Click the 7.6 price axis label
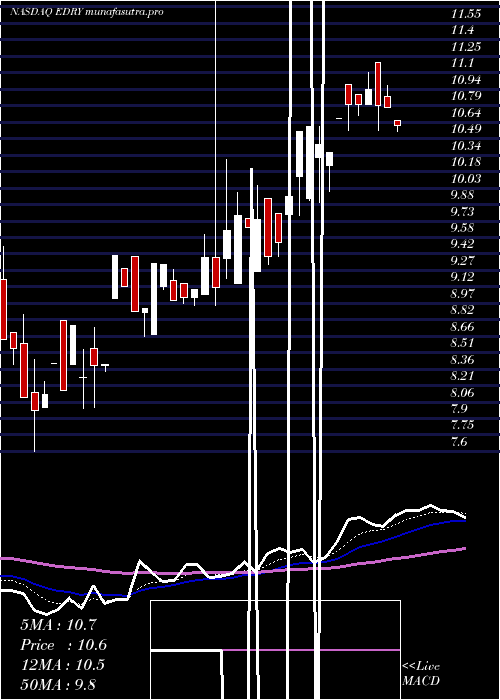The image size is (500, 700). click(x=459, y=442)
